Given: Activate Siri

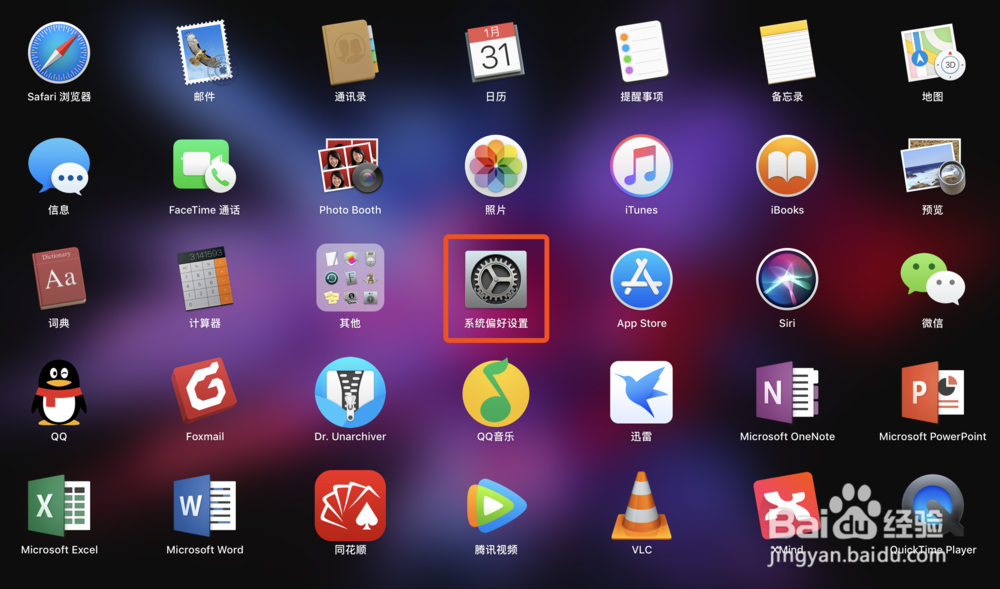Looking at the screenshot, I should [x=787, y=280].
